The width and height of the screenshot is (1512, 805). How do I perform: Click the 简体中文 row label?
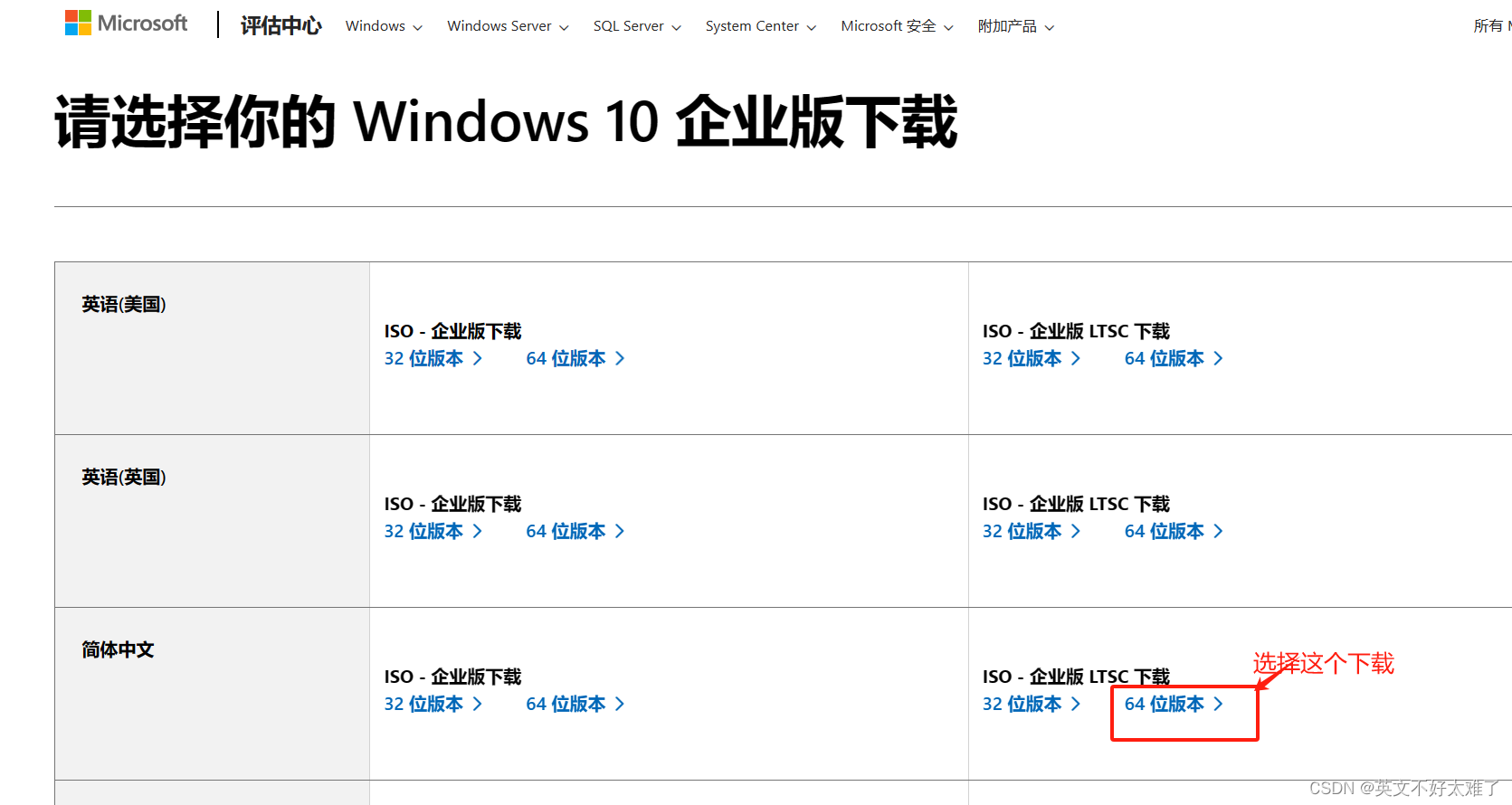coord(118,649)
